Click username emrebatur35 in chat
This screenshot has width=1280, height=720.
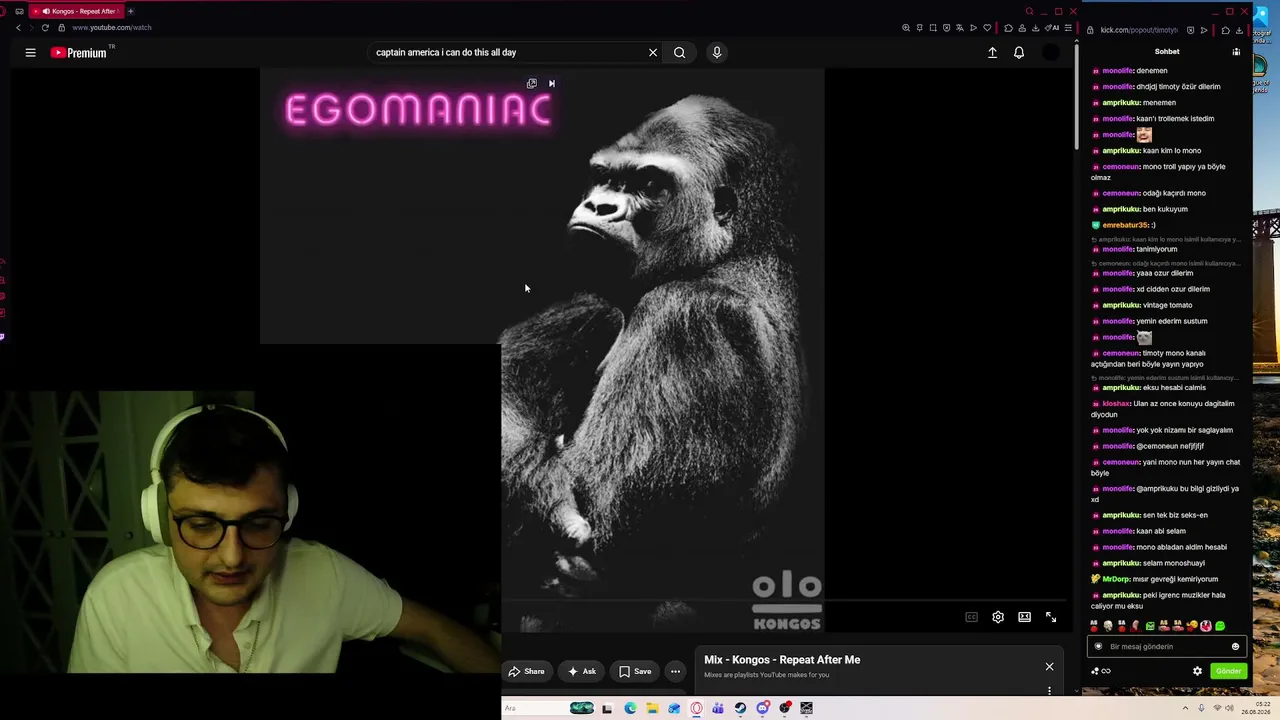pos(1124,225)
